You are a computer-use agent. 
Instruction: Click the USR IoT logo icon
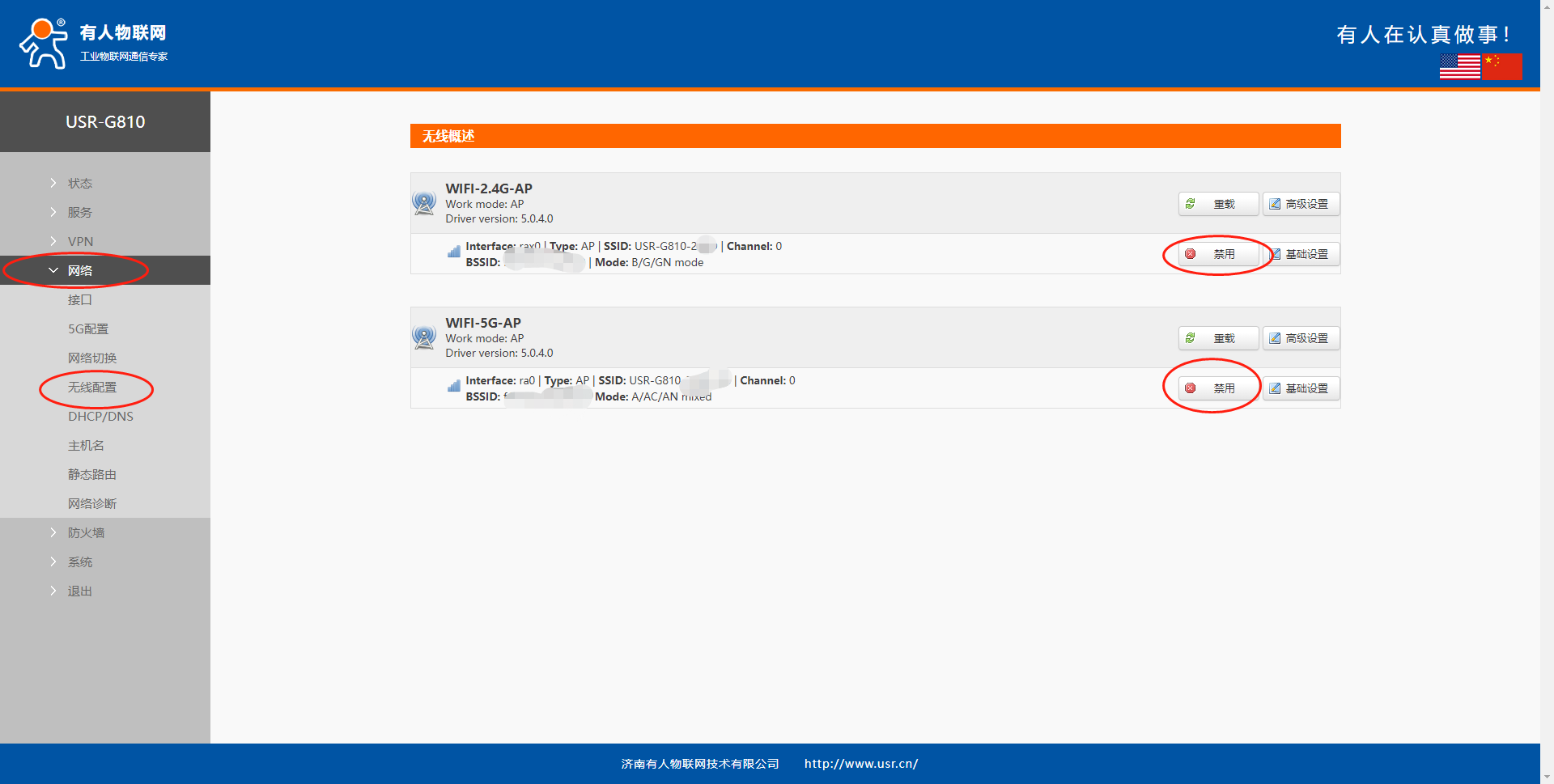44,44
